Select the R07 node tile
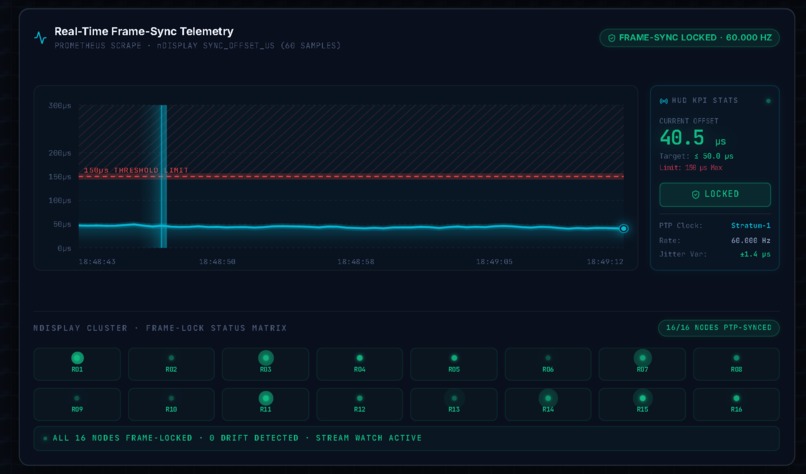Viewport: 806px width, 474px height. [642, 363]
